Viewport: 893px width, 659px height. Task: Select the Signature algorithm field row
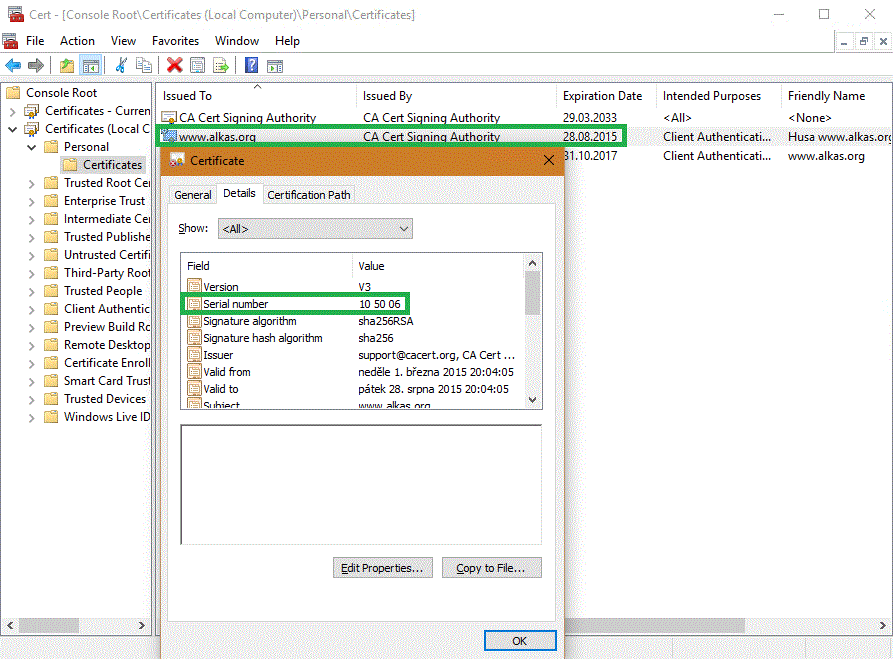[x=249, y=321]
